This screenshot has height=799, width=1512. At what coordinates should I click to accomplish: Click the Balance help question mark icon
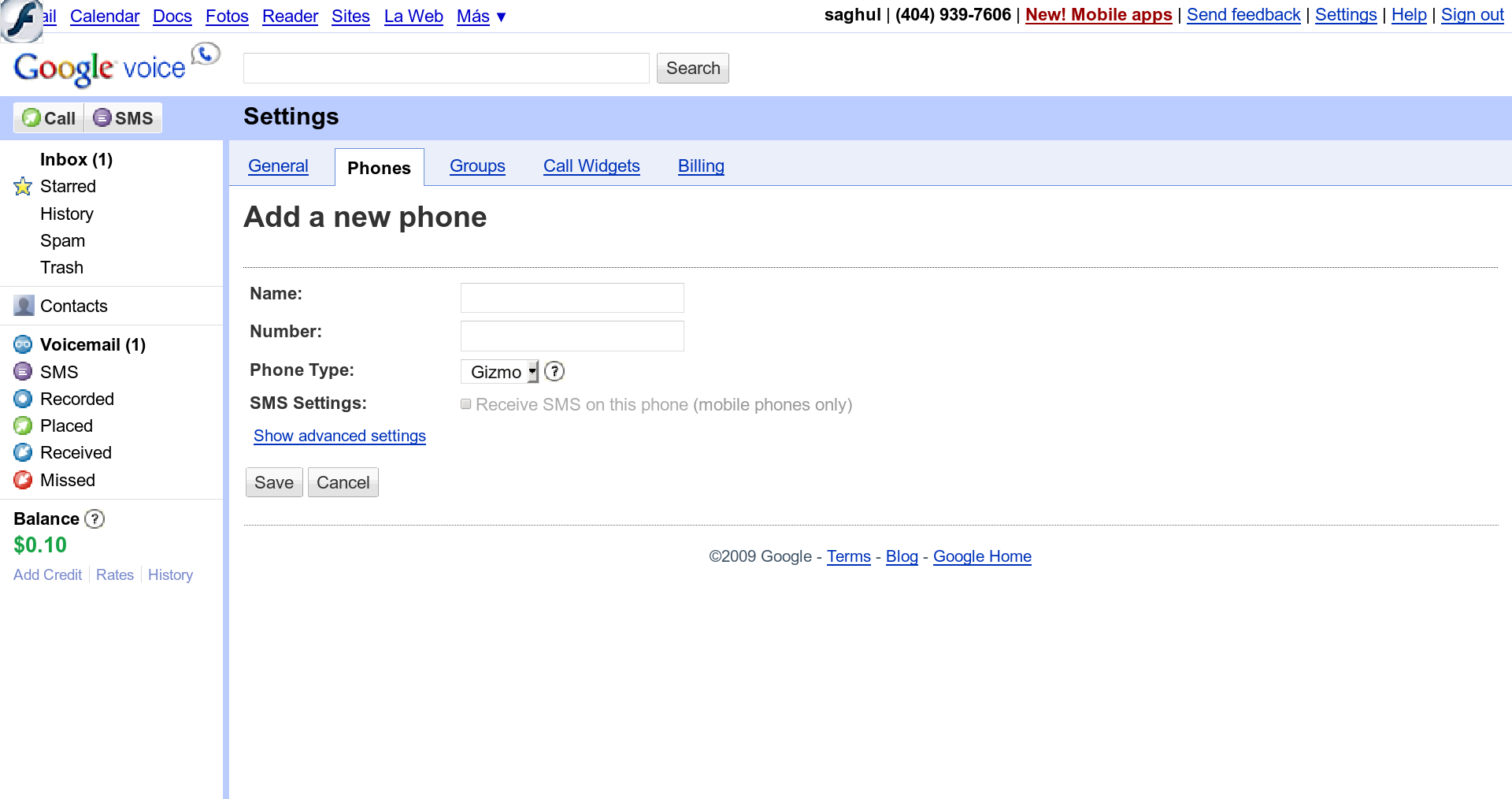94,518
